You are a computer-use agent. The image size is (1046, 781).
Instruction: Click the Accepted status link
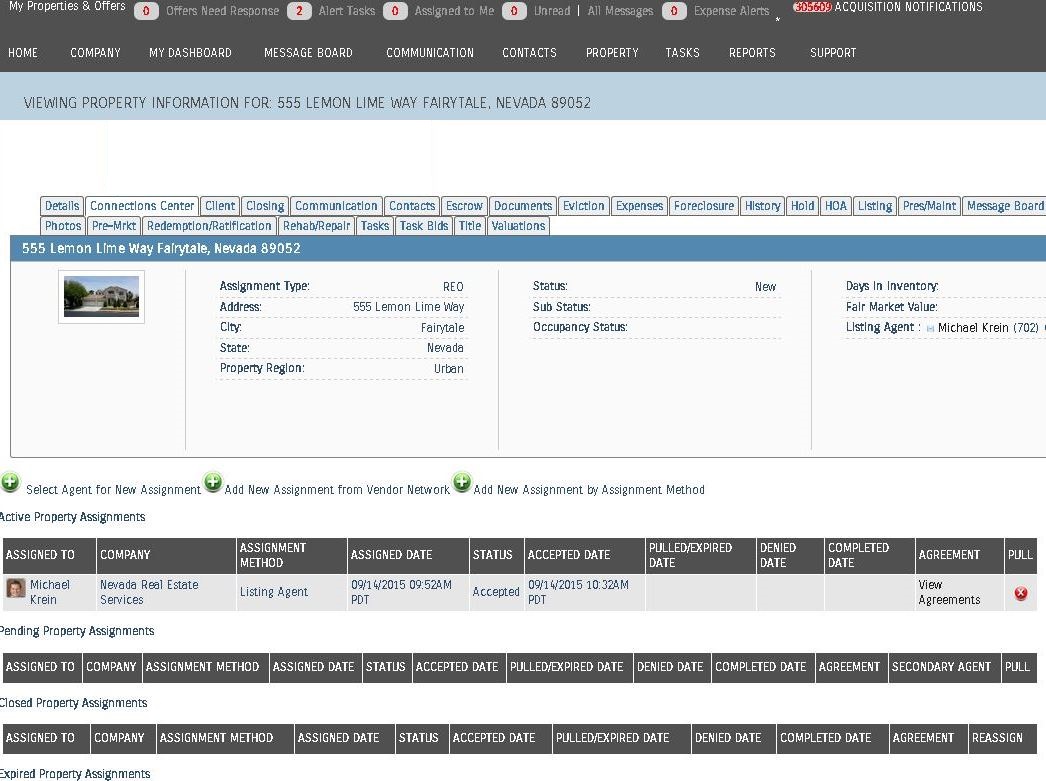(x=496, y=592)
